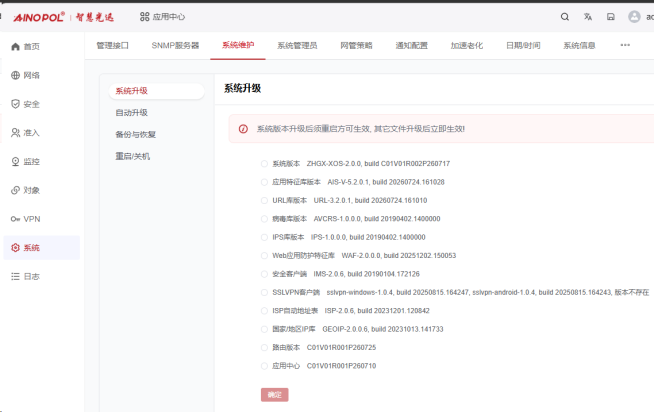654x412 pixels.
Task: Go to 首页 home in sidebar
Action: pos(25,46)
